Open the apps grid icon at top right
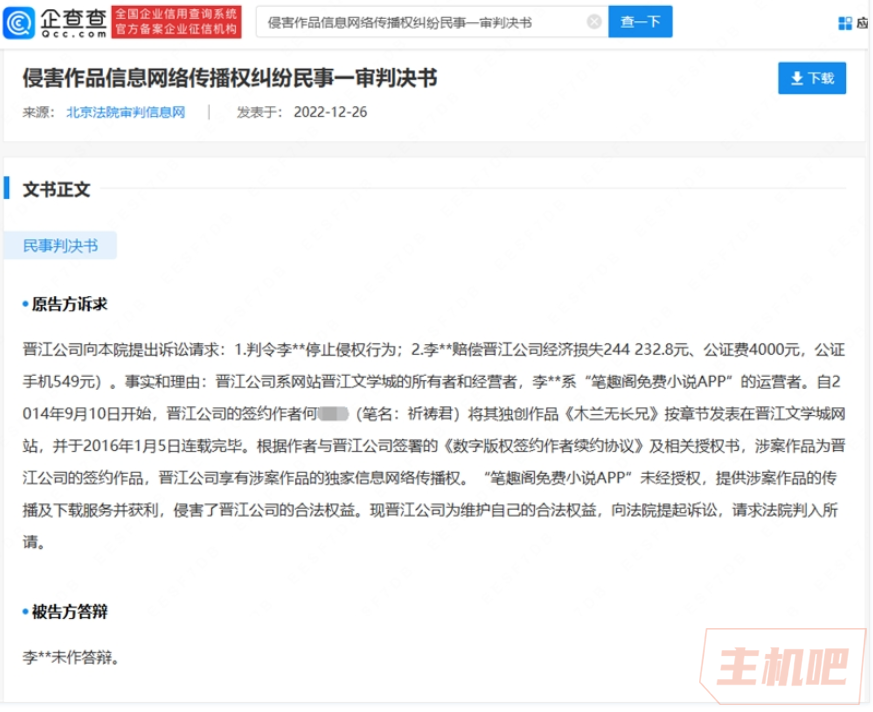The image size is (873, 712). pyautogui.click(x=845, y=23)
